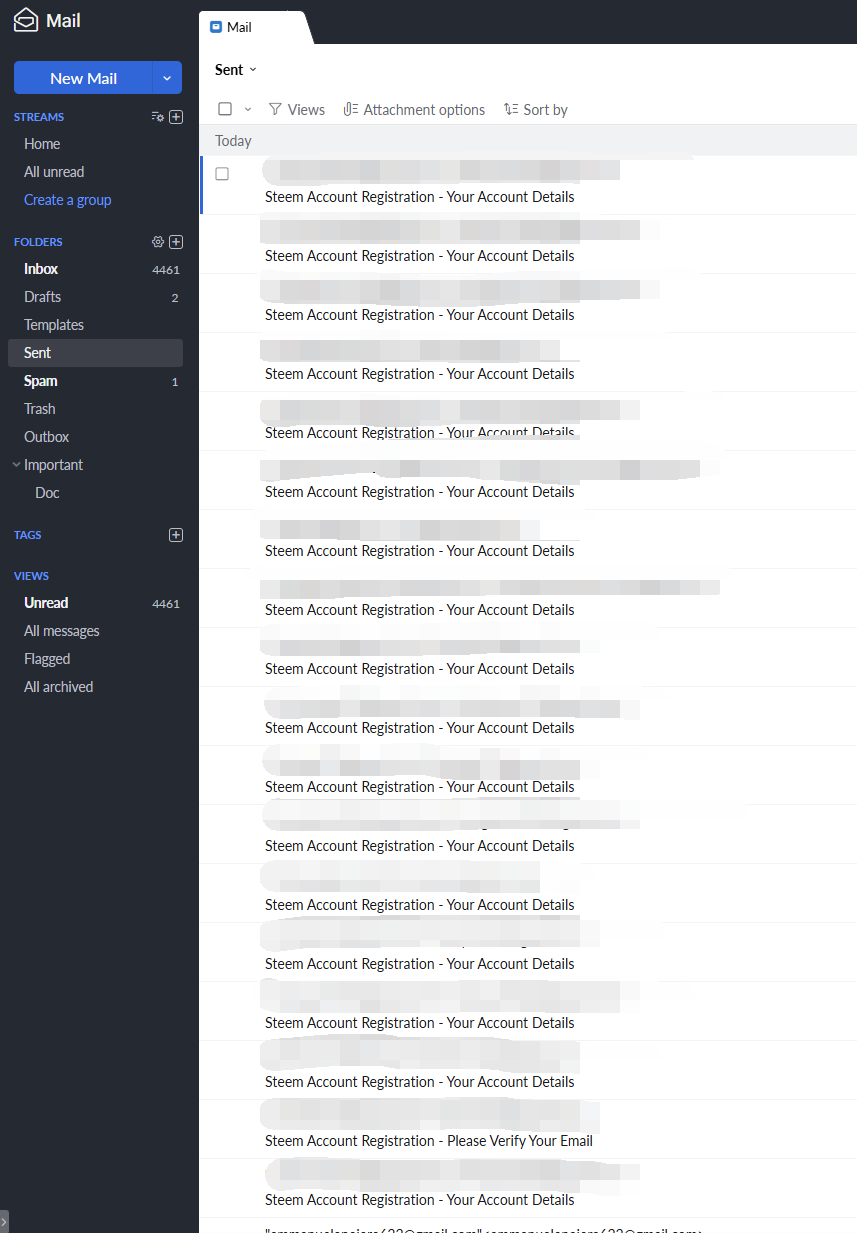Open the Views filter
The height and width of the screenshot is (1233, 857).
click(x=297, y=110)
